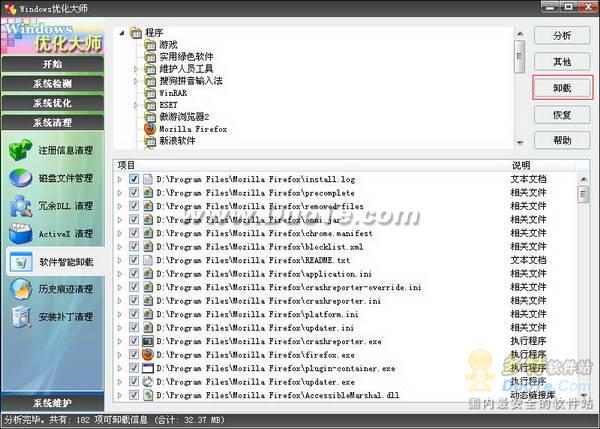Open the 注册信息清理 tool icon
600x429 pixels.
20,150
